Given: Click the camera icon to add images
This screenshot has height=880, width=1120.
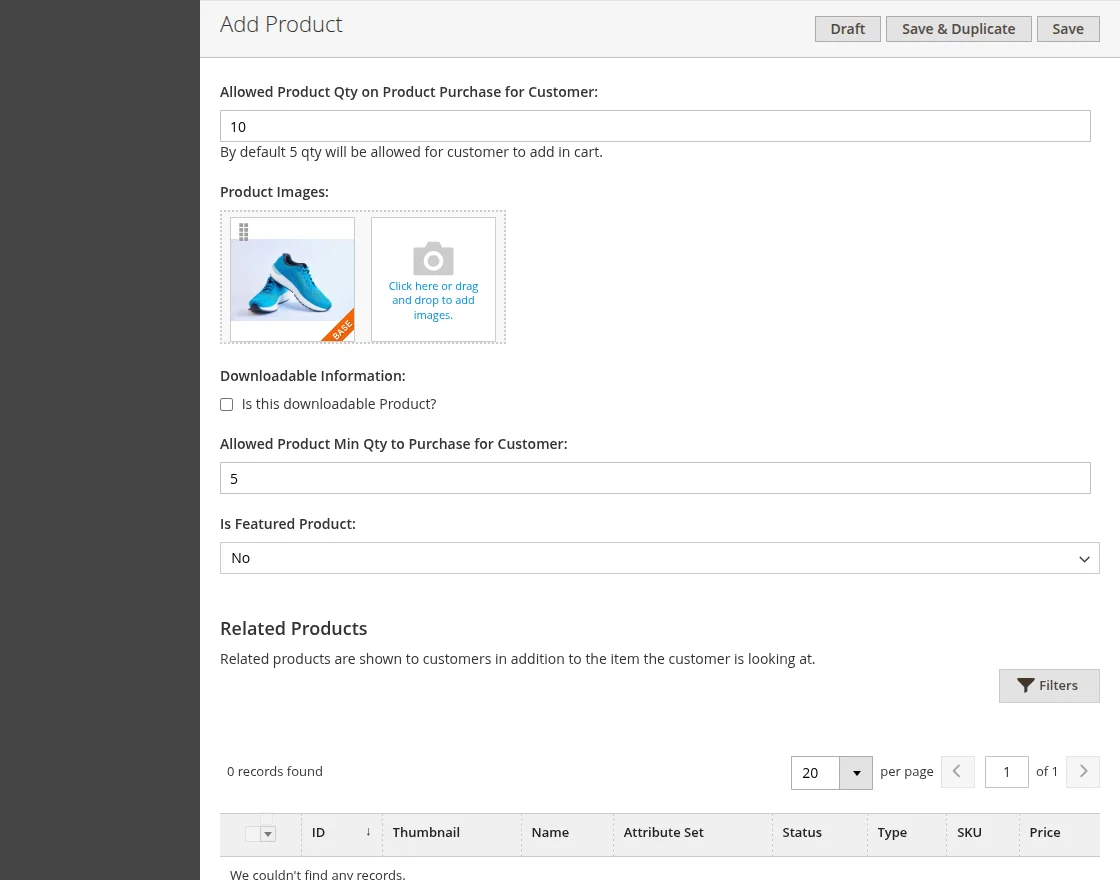Looking at the screenshot, I should (x=433, y=259).
